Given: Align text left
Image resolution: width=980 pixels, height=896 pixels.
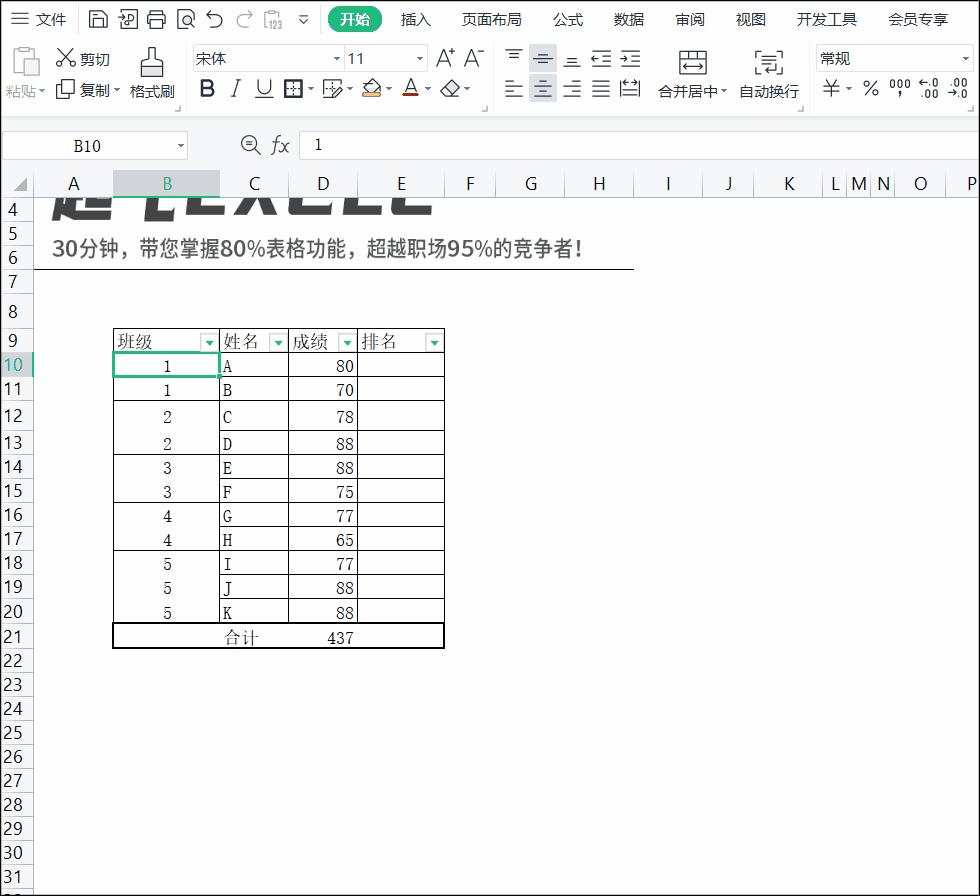Looking at the screenshot, I should (514, 89).
